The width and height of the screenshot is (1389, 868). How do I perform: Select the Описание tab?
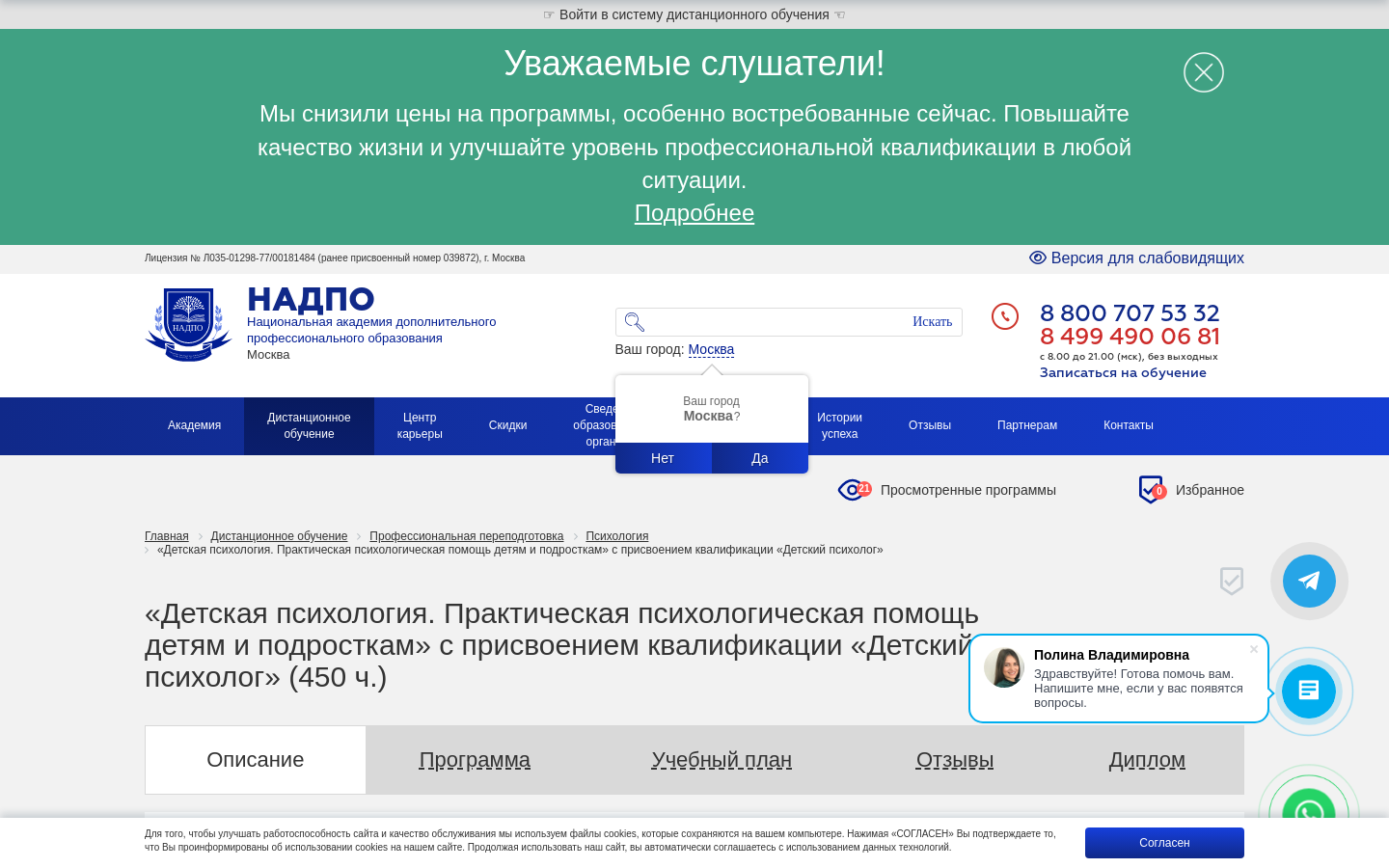256,760
